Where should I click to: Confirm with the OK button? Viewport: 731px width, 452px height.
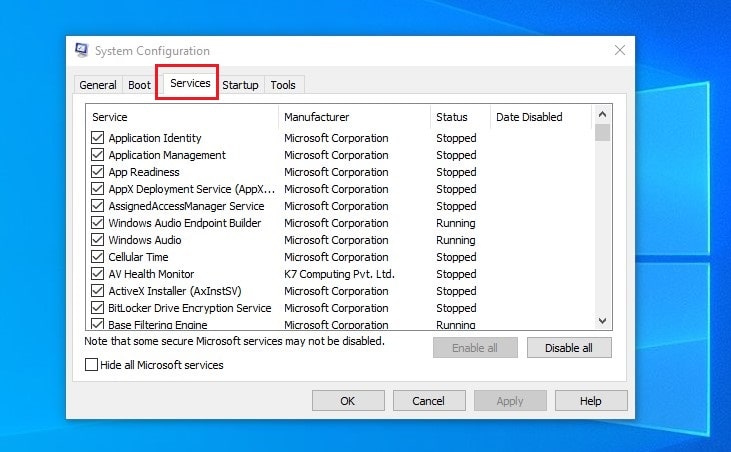click(348, 401)
